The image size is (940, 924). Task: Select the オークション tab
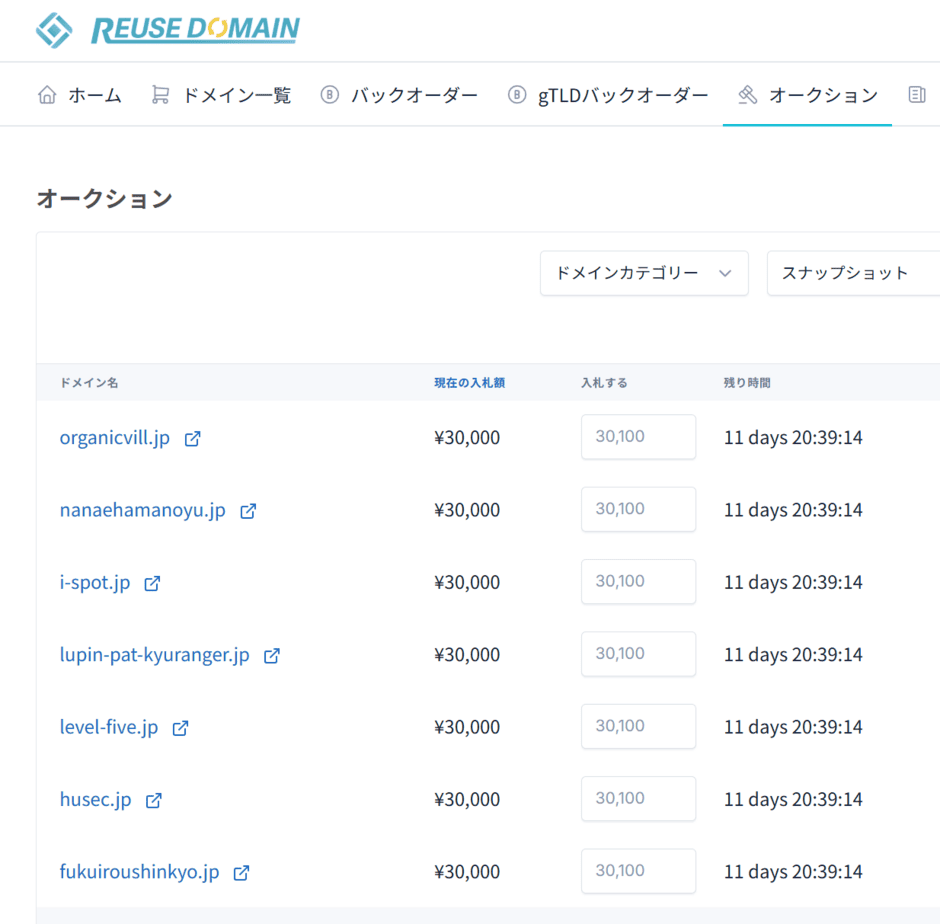point(808,95)
